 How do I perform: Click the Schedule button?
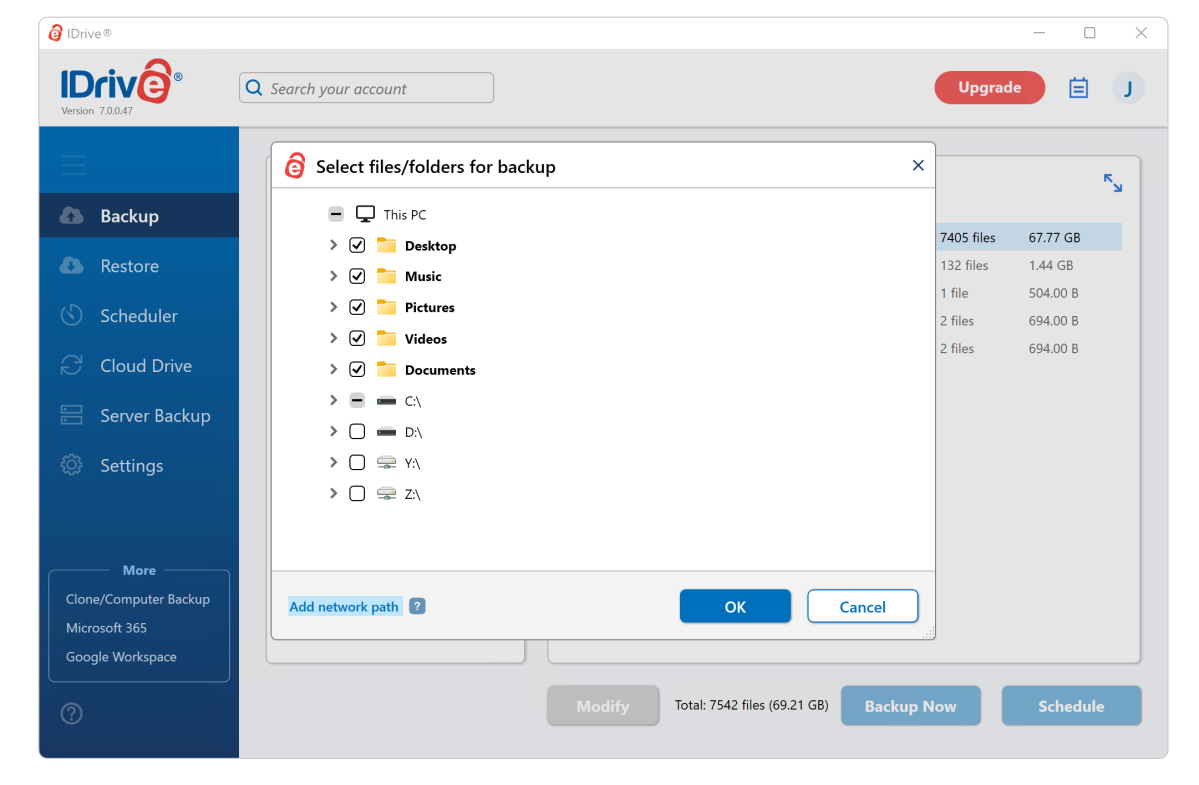tap(1071, 706)
